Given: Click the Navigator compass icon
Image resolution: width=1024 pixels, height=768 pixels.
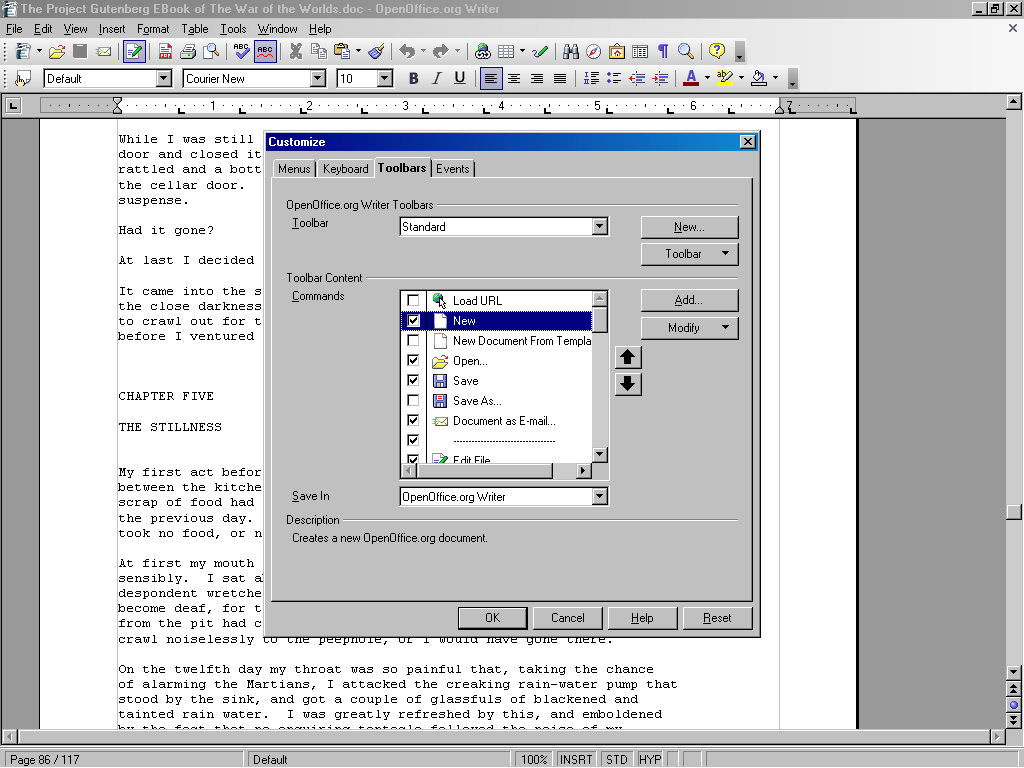Looking at the screenshot, I should [x=594, y=51].
